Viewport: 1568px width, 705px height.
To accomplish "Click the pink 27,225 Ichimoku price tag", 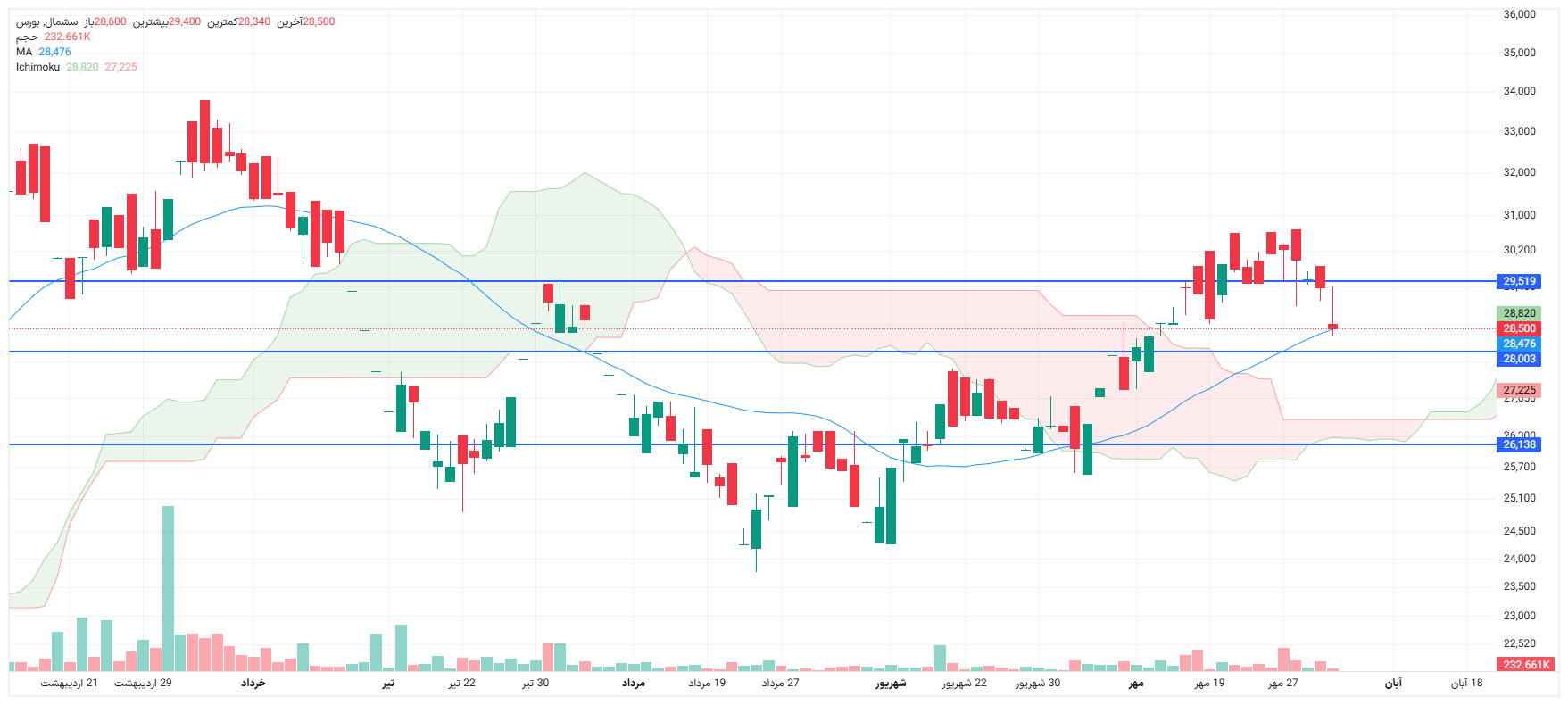I will (1519, 390).
